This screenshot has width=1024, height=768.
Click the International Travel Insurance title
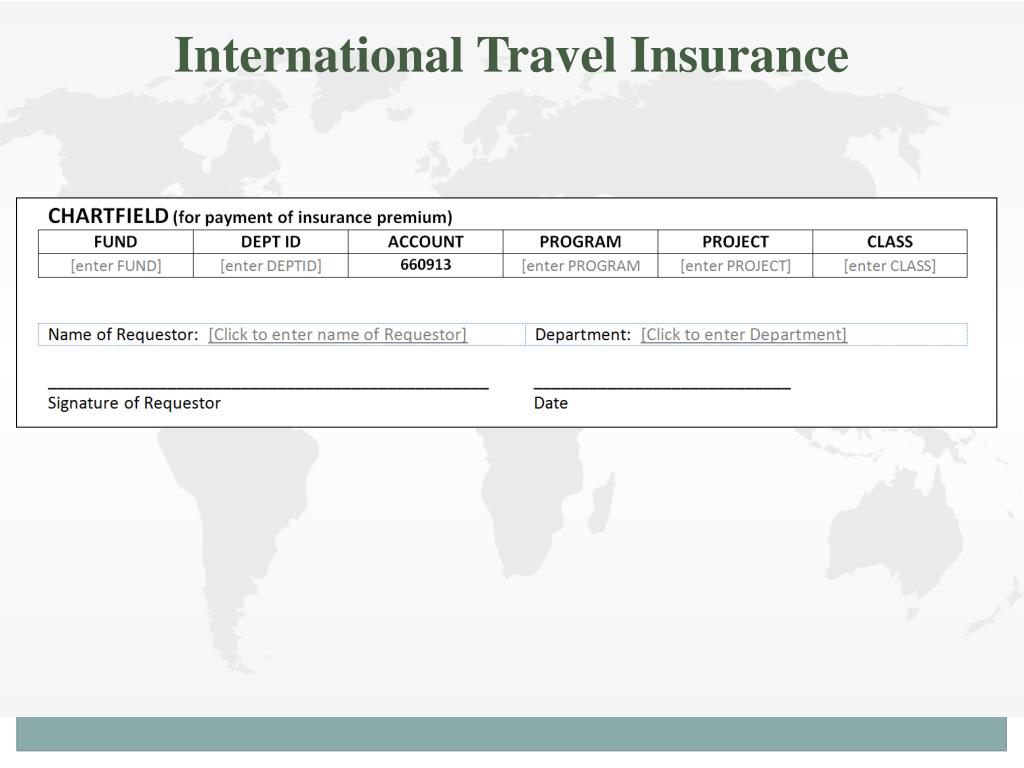(x=511, y=55)
